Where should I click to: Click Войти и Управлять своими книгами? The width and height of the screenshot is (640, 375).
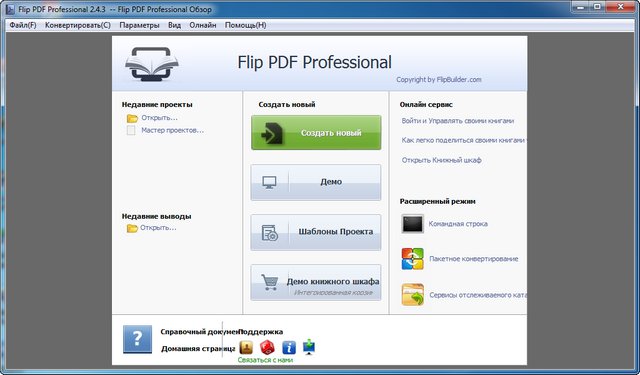(x=458, y=121)
